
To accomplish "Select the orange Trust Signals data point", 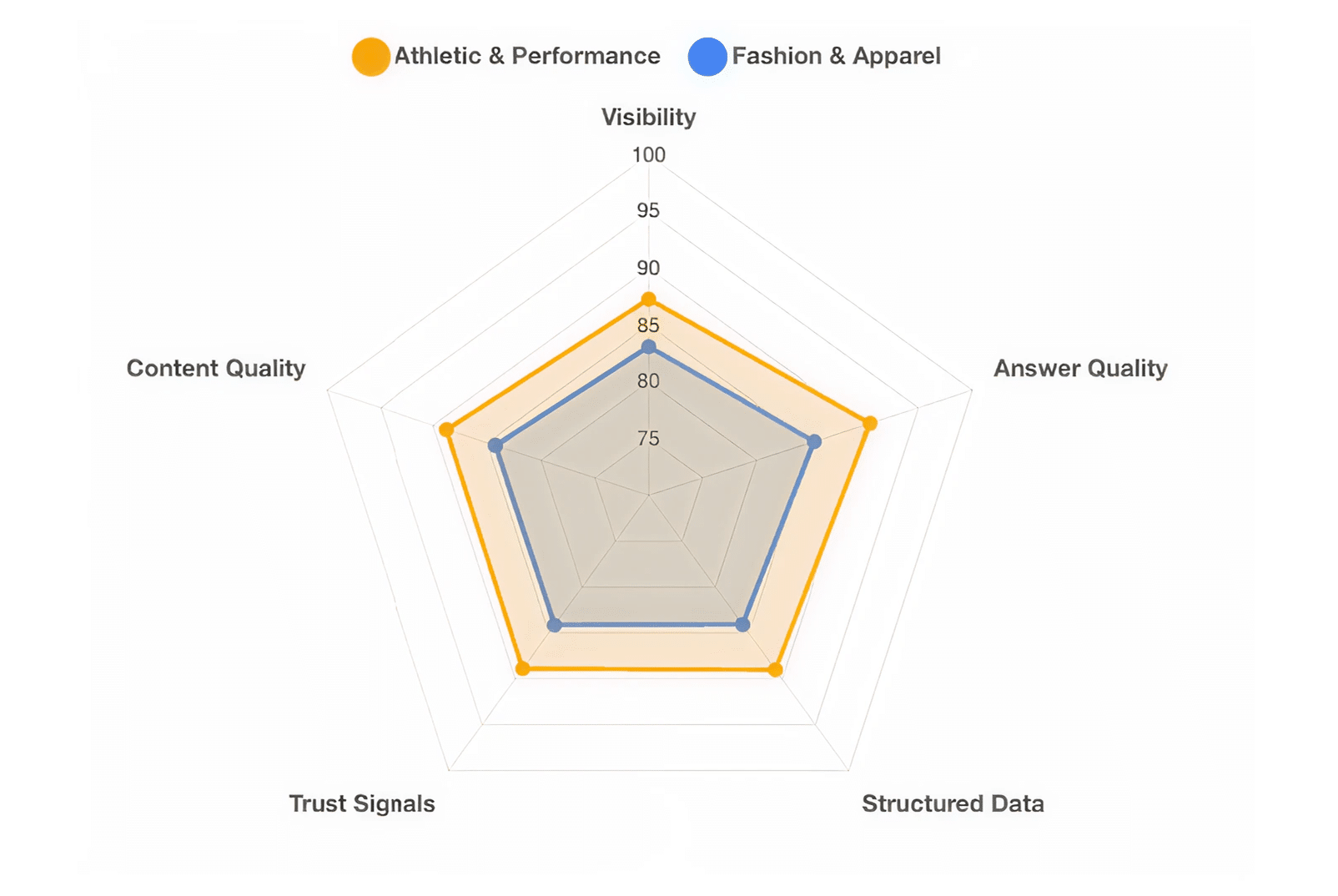I will tap(522, 668).
